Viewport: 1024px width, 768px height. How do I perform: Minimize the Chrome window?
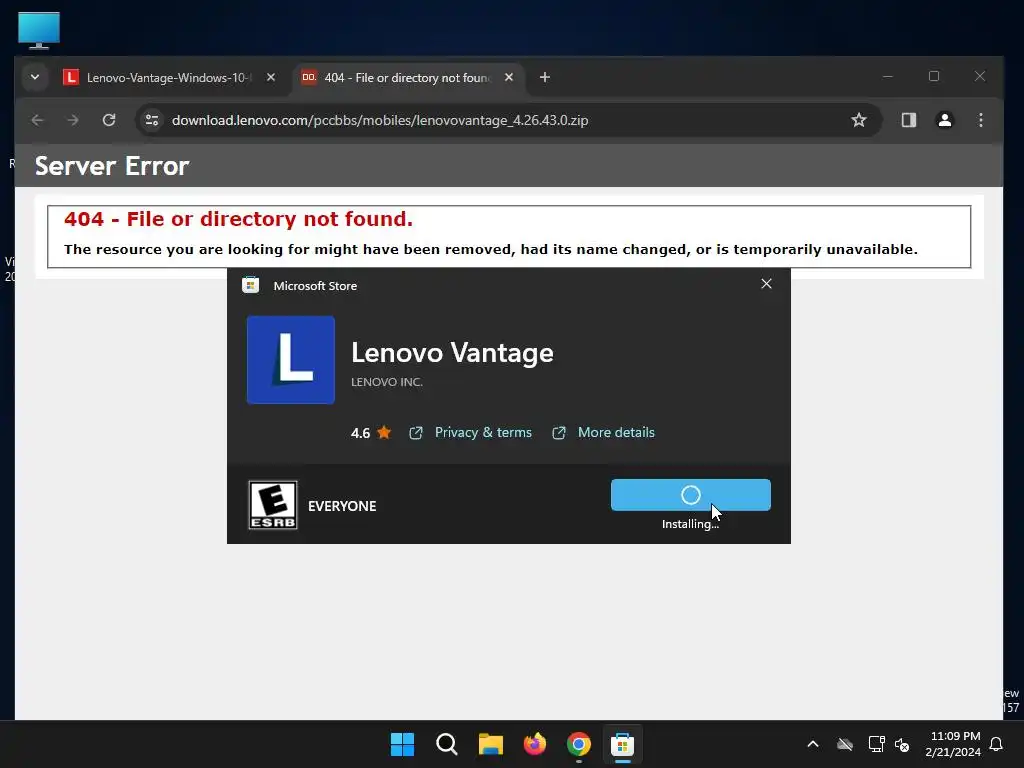pos(888,76)
